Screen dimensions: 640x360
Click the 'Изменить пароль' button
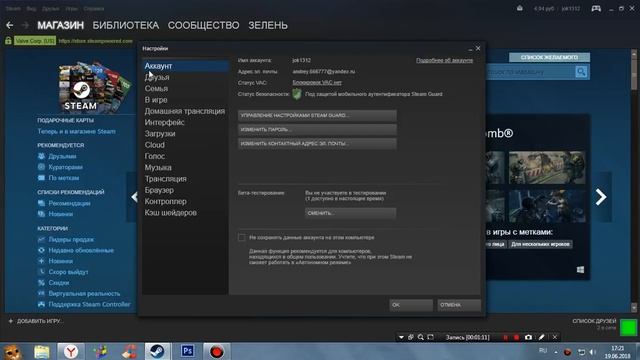(317, 129)
